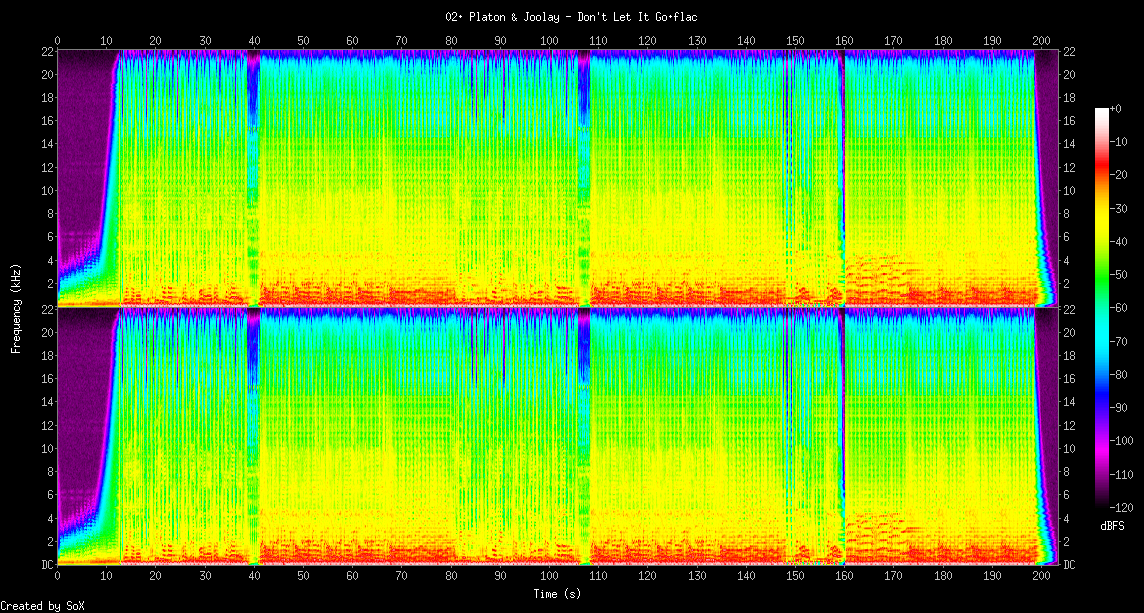Image resolution: width=1144 pixels, height=613 pixels.
Task: Click the harmonic stripes near 170s in the top channel
Action: [x=875, y=270]
